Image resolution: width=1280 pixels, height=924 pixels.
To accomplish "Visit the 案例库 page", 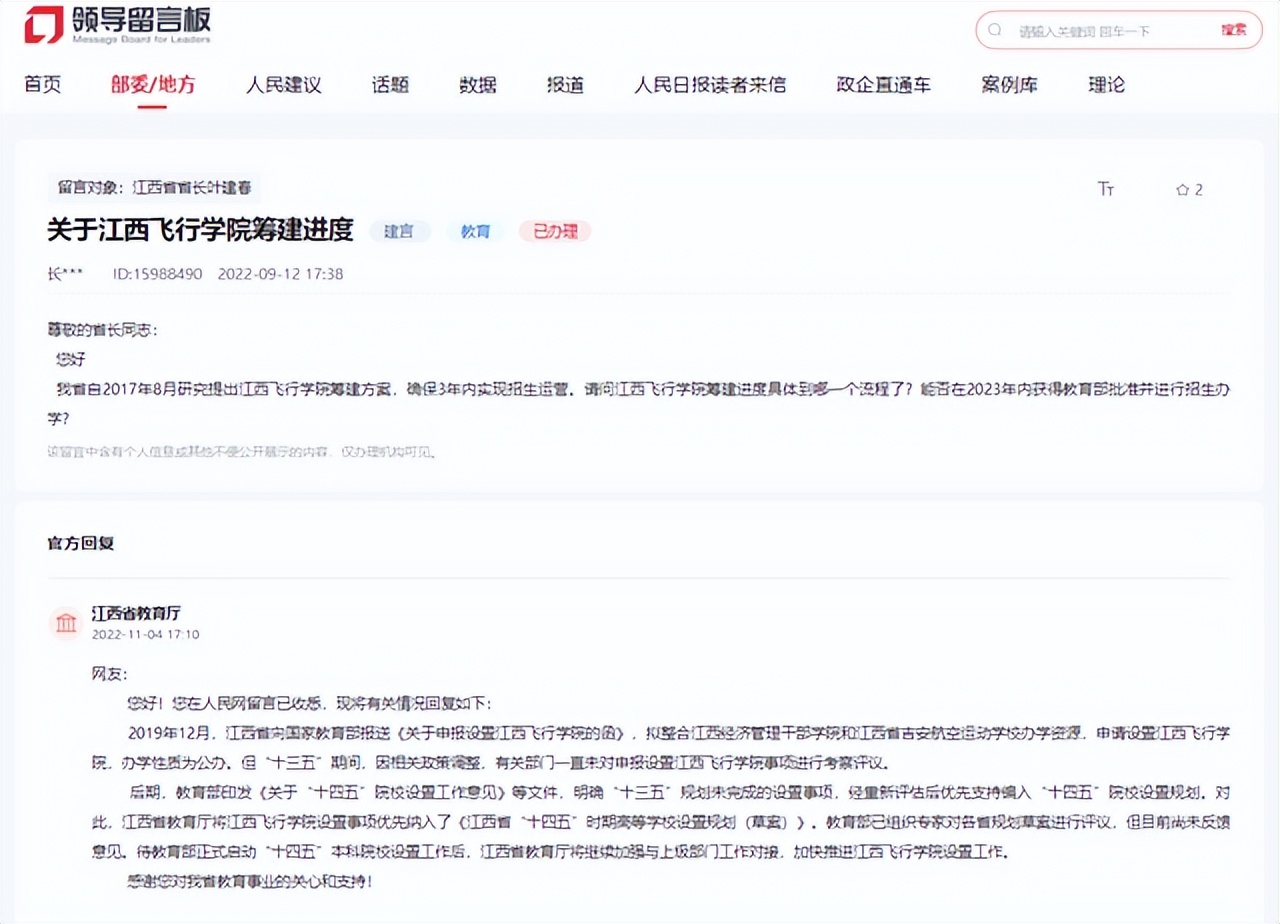I will 1010,85.
